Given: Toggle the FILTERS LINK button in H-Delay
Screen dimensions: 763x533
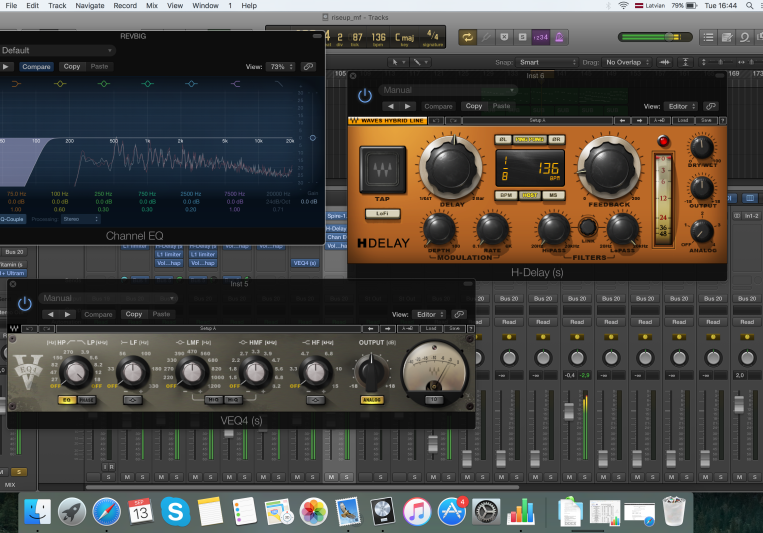Looking at the screenshot, I should click(588, 226).
